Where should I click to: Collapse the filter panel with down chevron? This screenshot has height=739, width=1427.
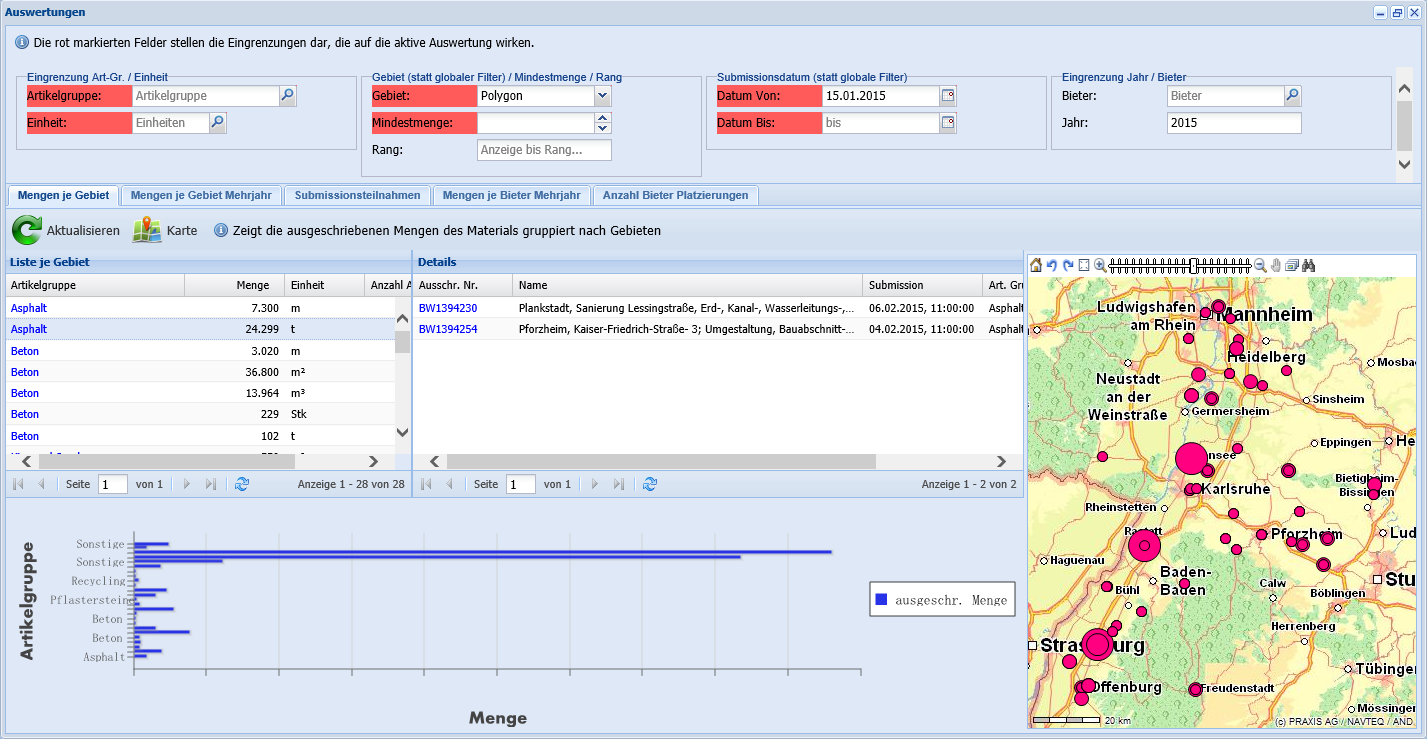point(1404,164)
